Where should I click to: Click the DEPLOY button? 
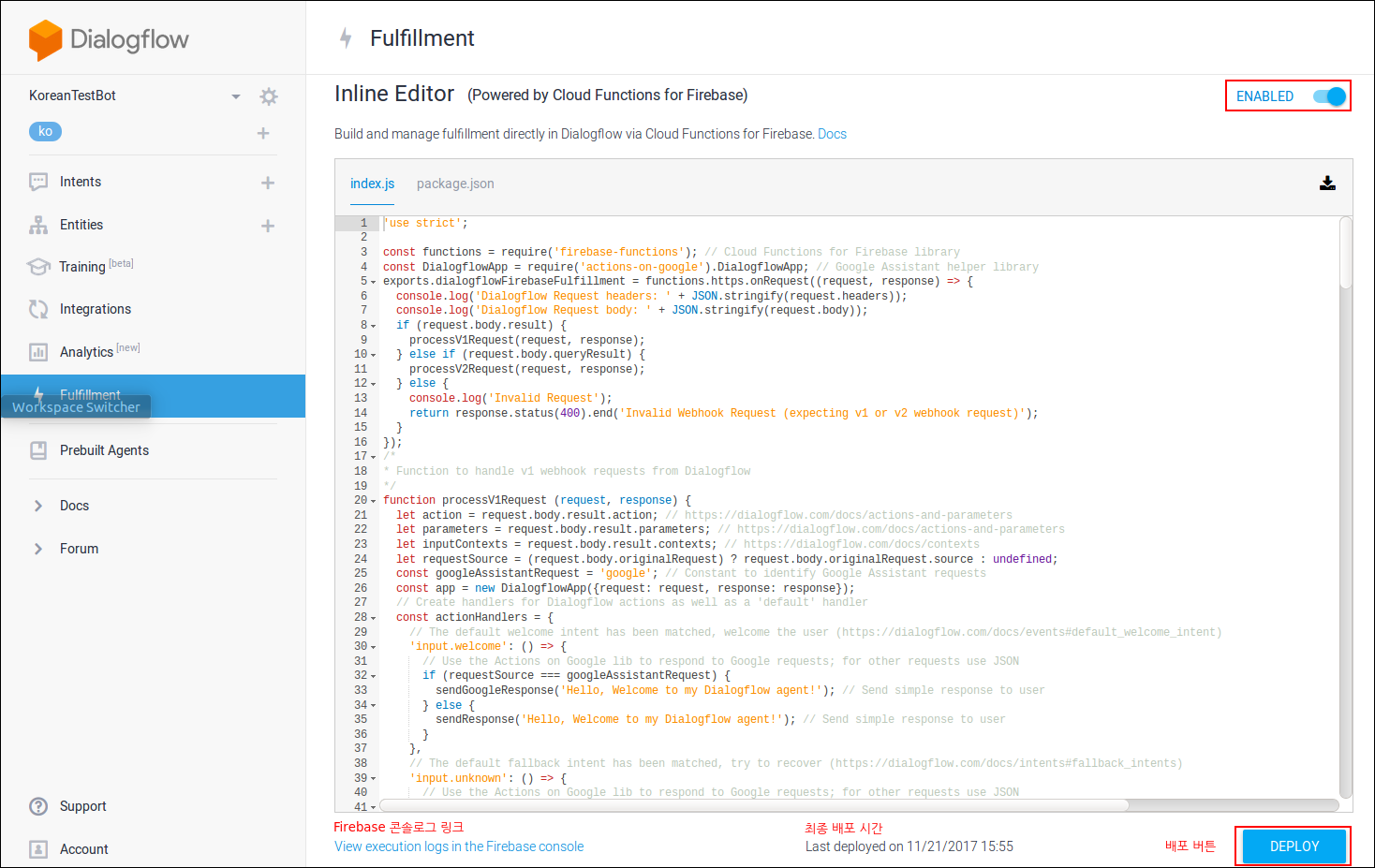click(1294, 846)
